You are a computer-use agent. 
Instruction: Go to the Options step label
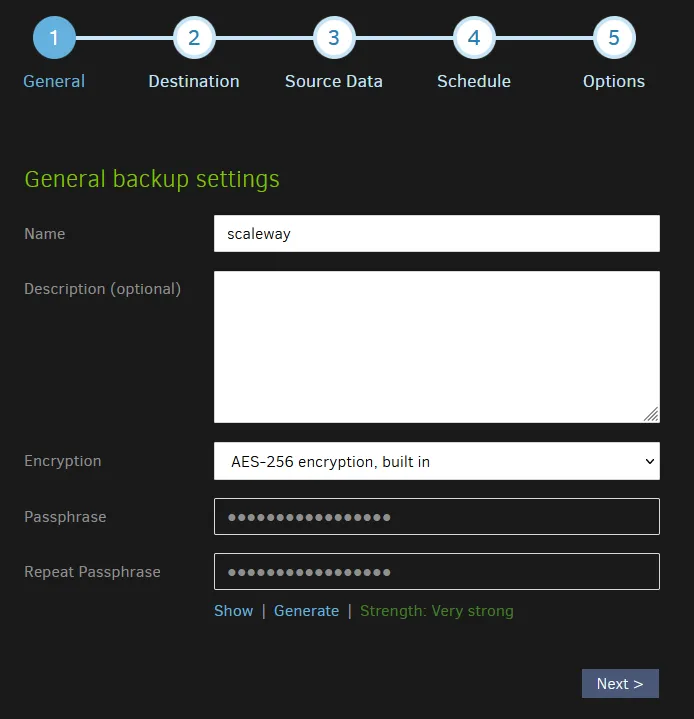[614, 82]
